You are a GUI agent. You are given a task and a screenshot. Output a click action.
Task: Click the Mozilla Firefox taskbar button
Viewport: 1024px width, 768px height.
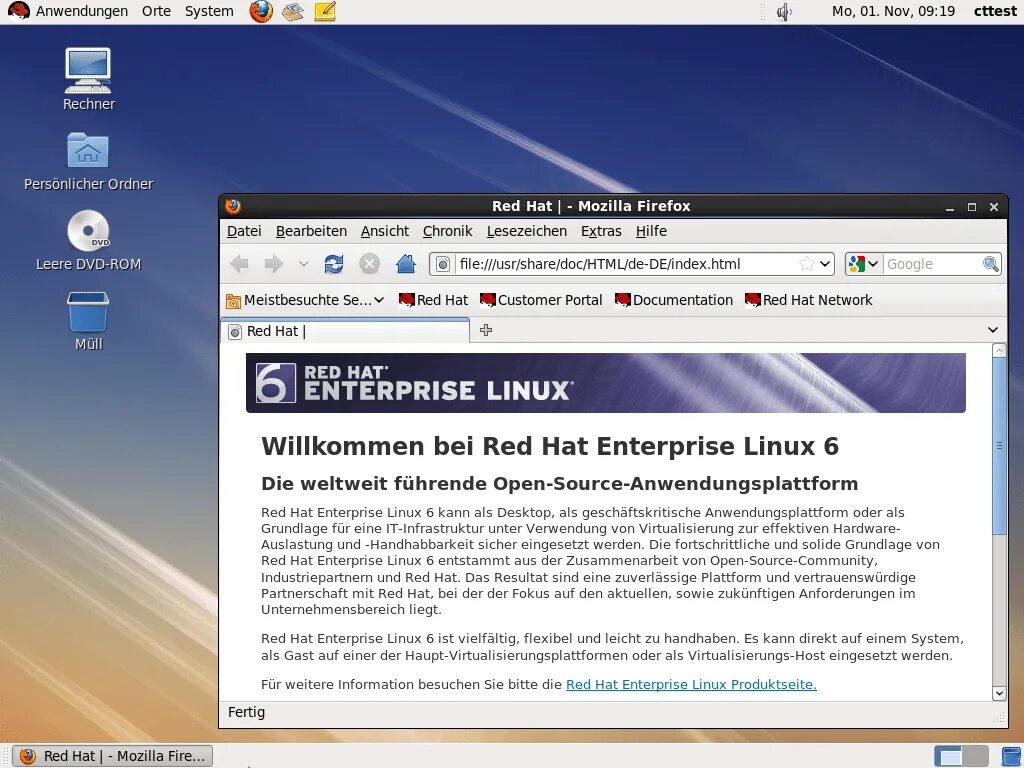[x=112, y=756]
